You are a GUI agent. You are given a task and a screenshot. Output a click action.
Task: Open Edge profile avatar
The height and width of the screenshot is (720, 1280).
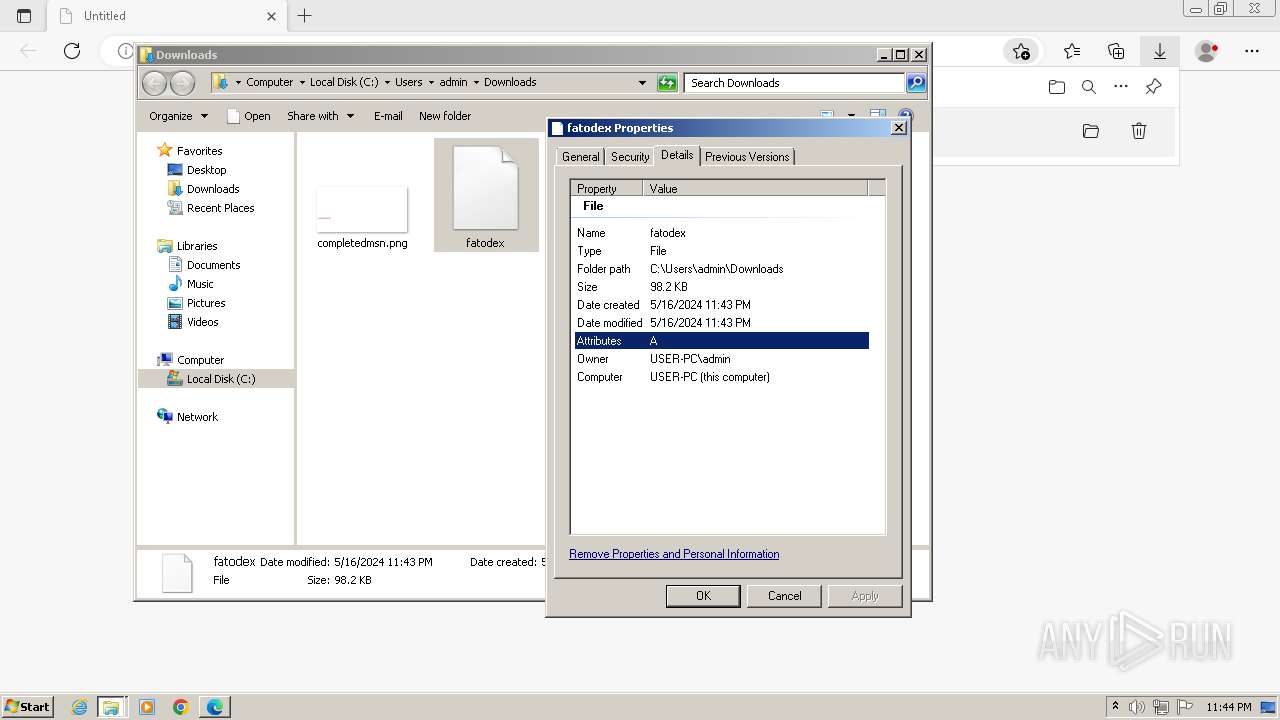pyautogui.click(x=1207, y=51)
